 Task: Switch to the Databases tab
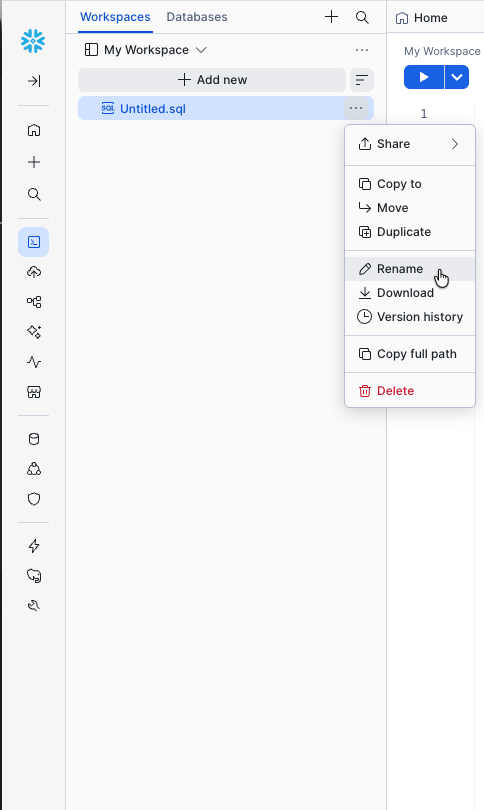197,17
